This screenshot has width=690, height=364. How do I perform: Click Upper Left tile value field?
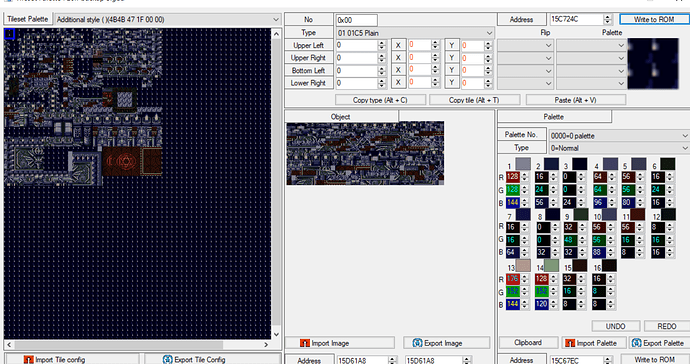tap(356, 45)
